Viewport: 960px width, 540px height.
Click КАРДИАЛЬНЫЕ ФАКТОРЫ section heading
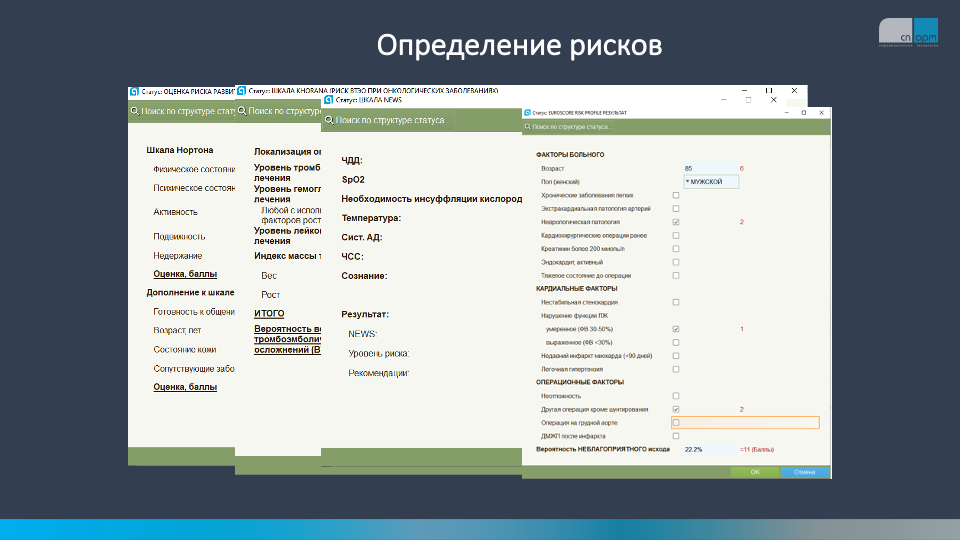point(577,288)
